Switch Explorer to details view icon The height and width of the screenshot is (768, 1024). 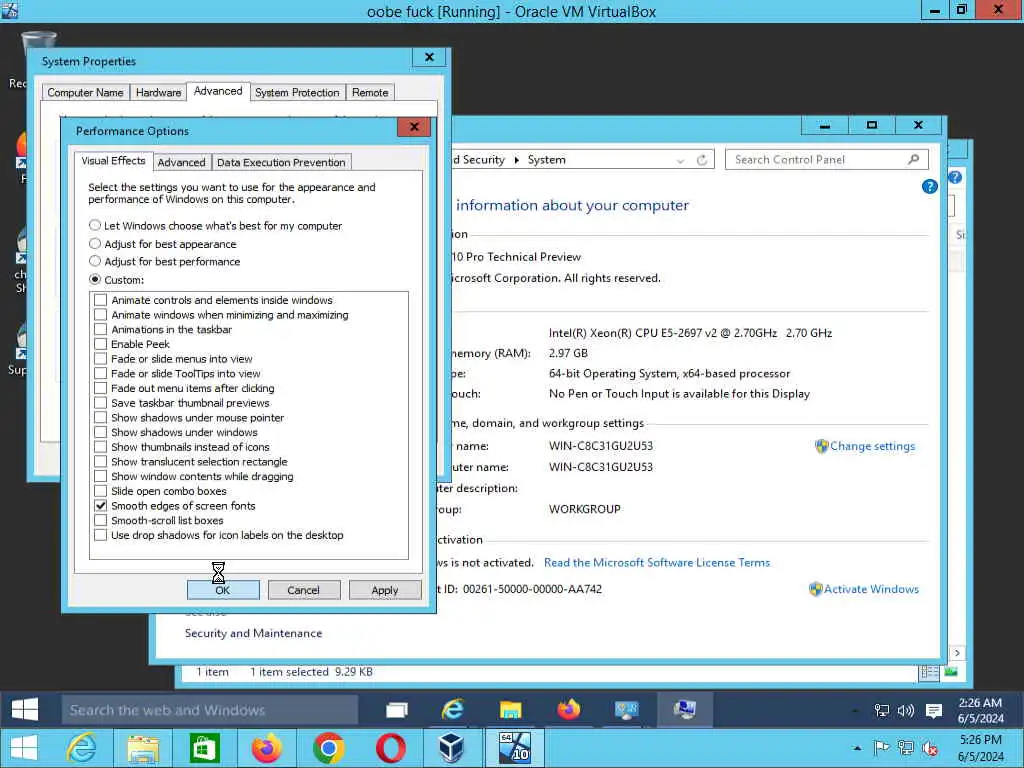[929, 672]
